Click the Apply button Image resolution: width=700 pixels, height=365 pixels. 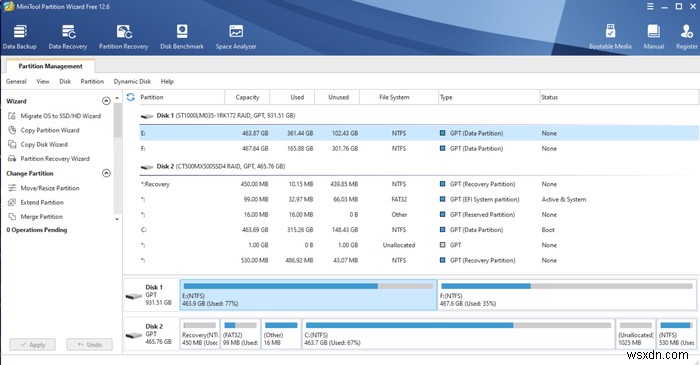(x=33, y=344)
